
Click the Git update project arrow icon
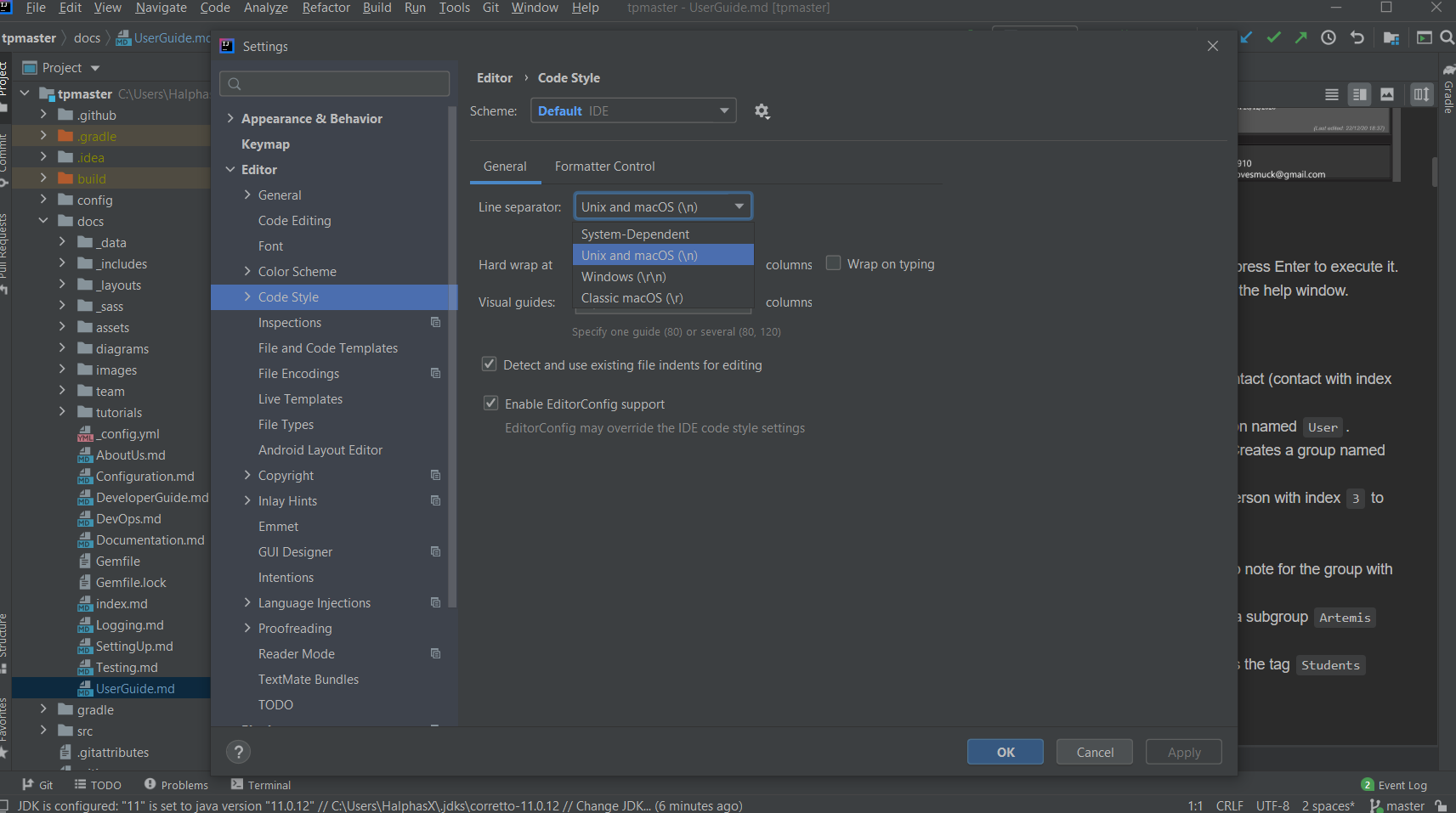pos(1246,37)
